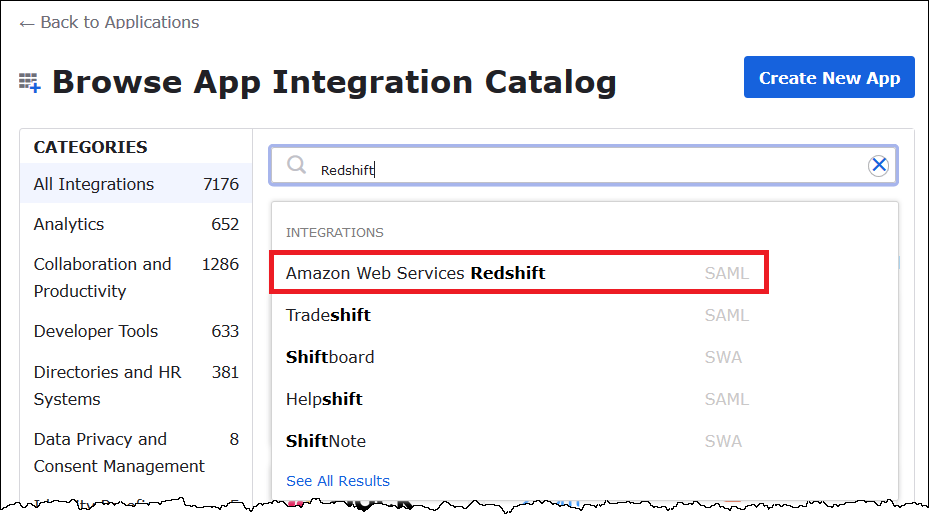929x515 pixels.
Task: Click the Redshift search input field
Action: pos(580,167)
